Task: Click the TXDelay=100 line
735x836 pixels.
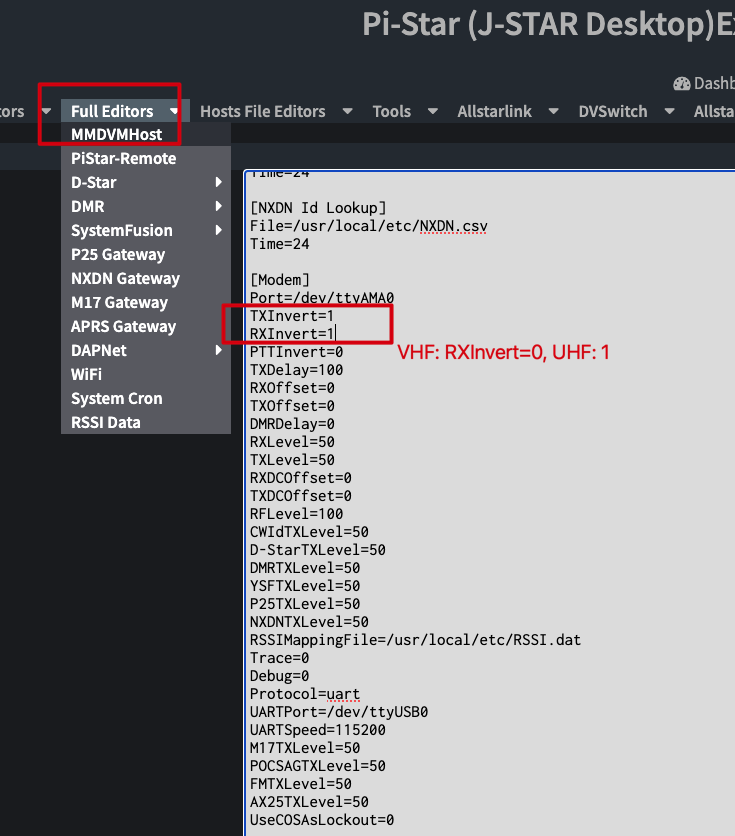Action: [x=296, y=370]
